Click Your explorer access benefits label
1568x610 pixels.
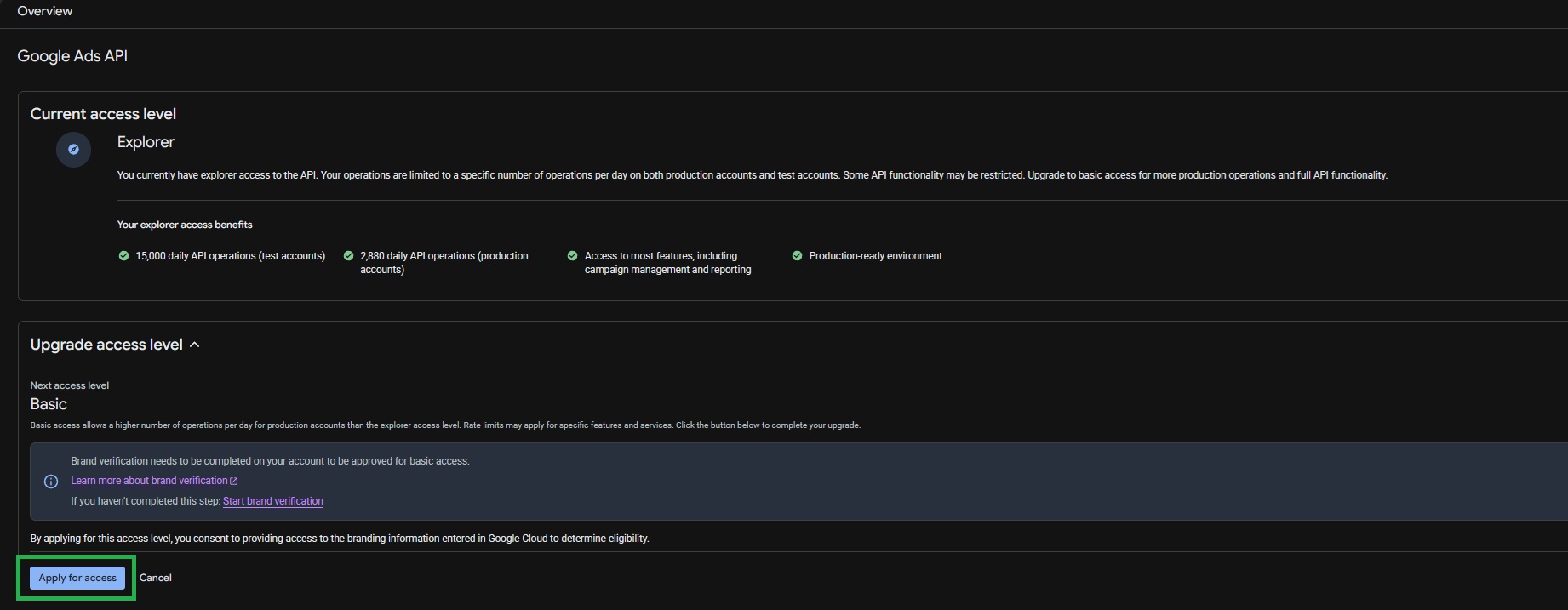pyautogui.click(x=185, y=225)
